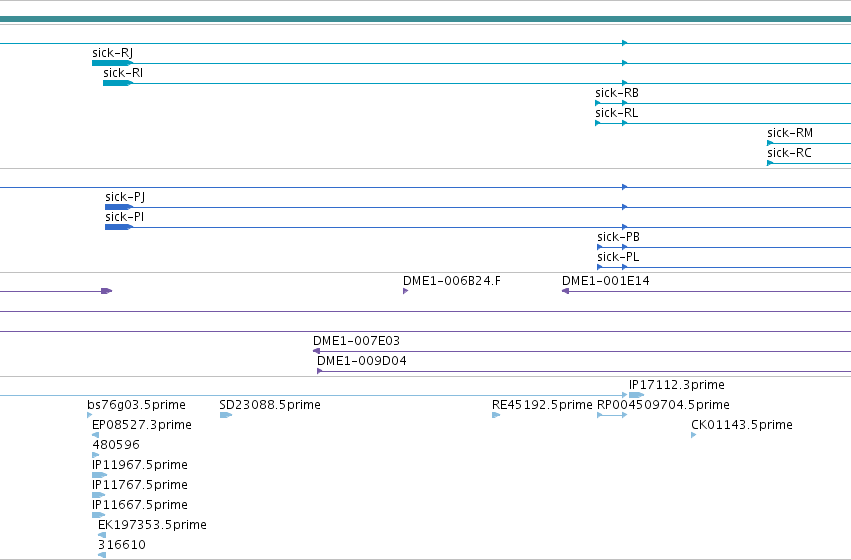The image size is (851, 560).
Task: Click the teal reference sequence bar
Action: [x=426, y=20]
